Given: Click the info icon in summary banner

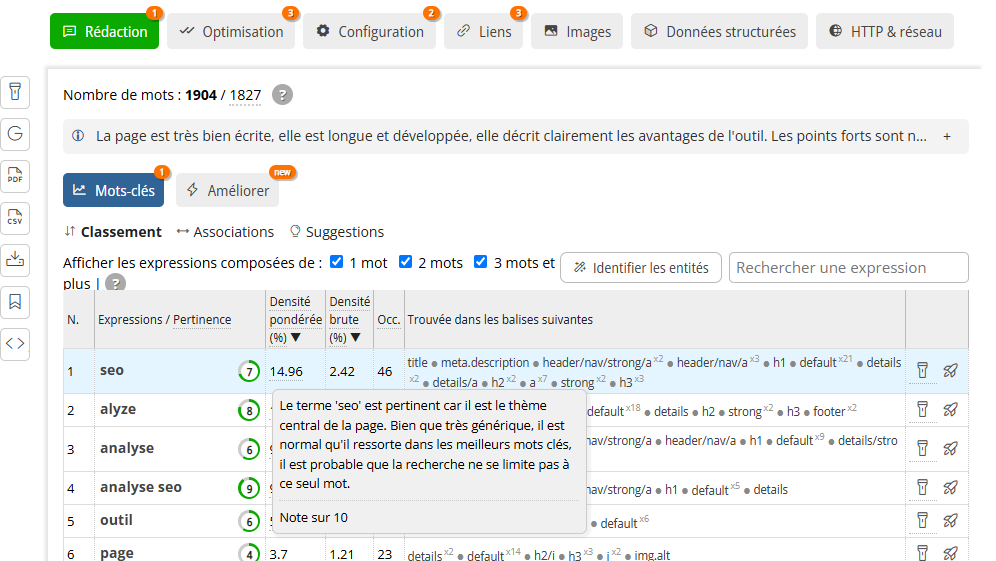Looking at the screenshot, I should pos(78,136).
